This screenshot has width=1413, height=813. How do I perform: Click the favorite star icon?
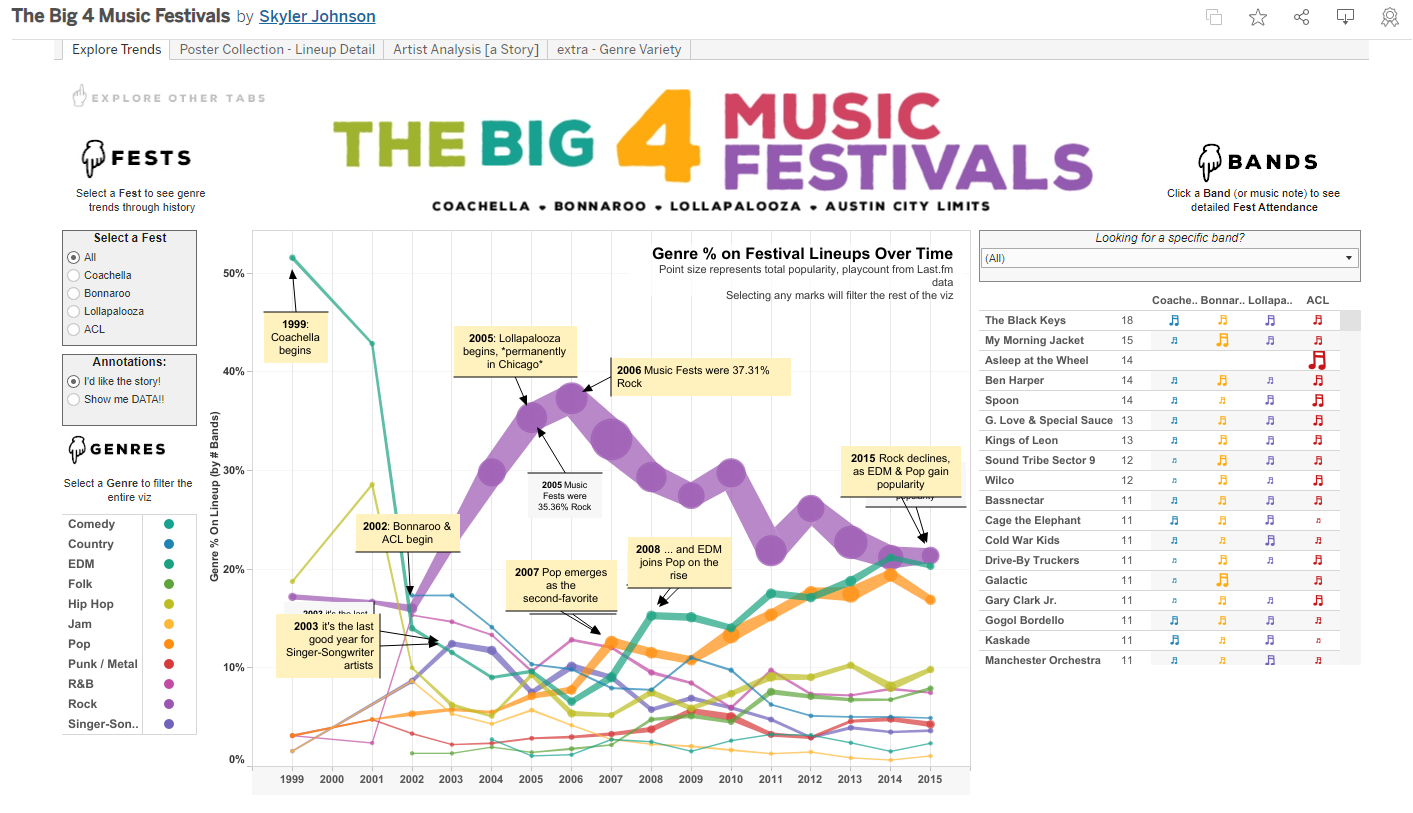[x=1258, y=17]
